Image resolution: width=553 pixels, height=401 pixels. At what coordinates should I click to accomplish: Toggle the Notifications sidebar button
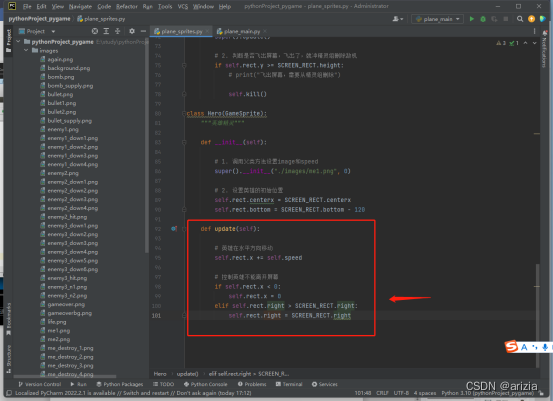tap(543, 48)
